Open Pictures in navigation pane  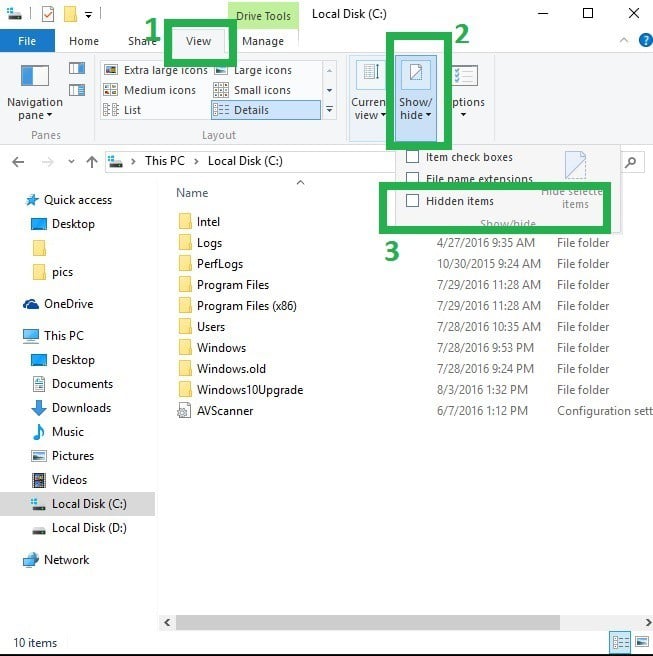(x=73, y=456)
